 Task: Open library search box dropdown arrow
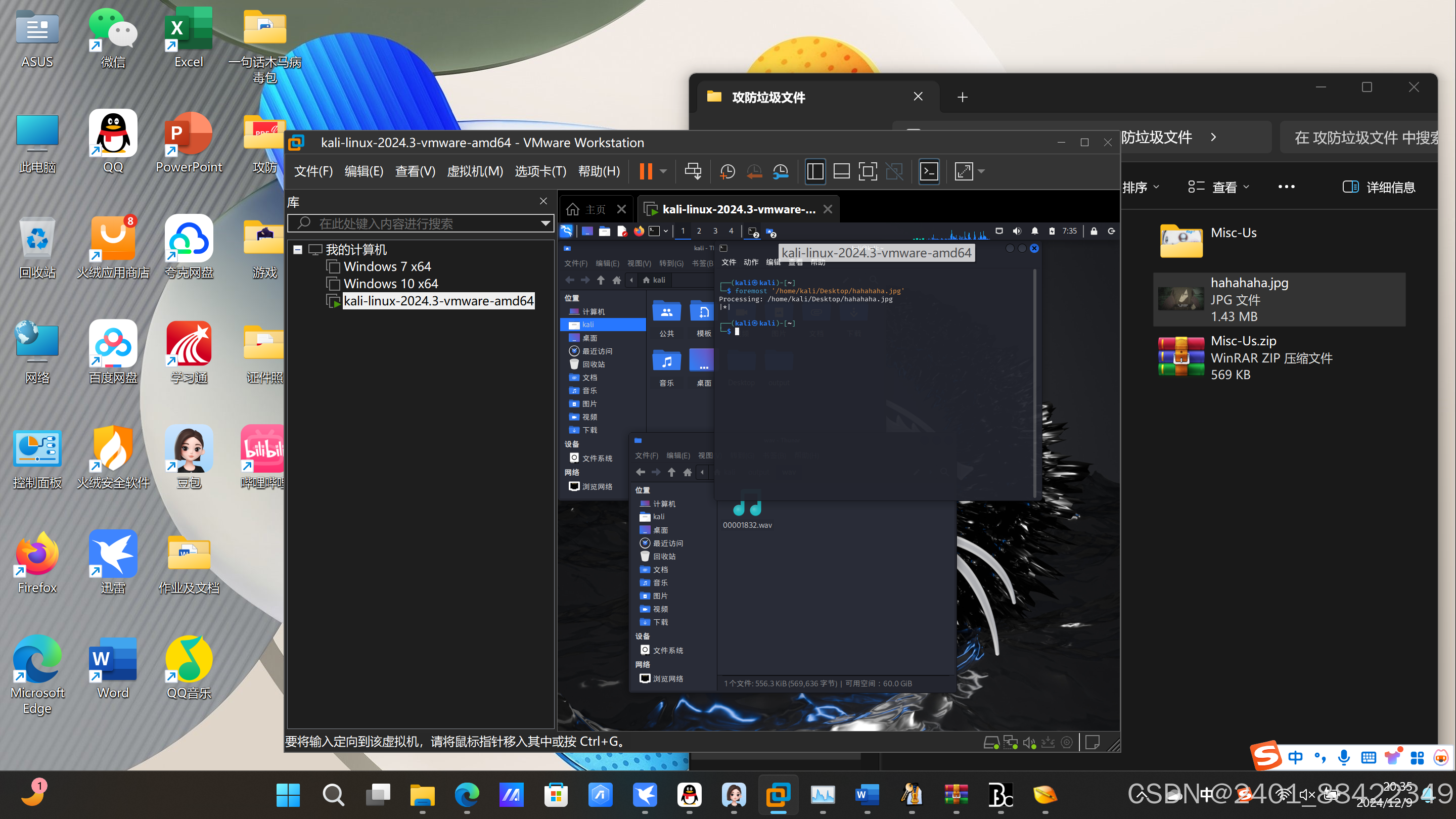545,223
